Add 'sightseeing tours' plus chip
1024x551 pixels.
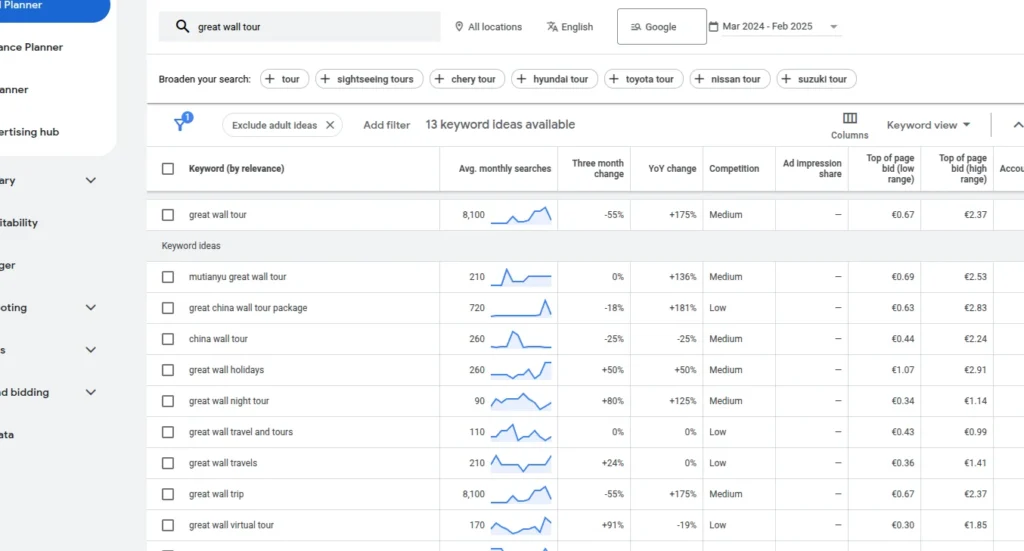[369, 79]
